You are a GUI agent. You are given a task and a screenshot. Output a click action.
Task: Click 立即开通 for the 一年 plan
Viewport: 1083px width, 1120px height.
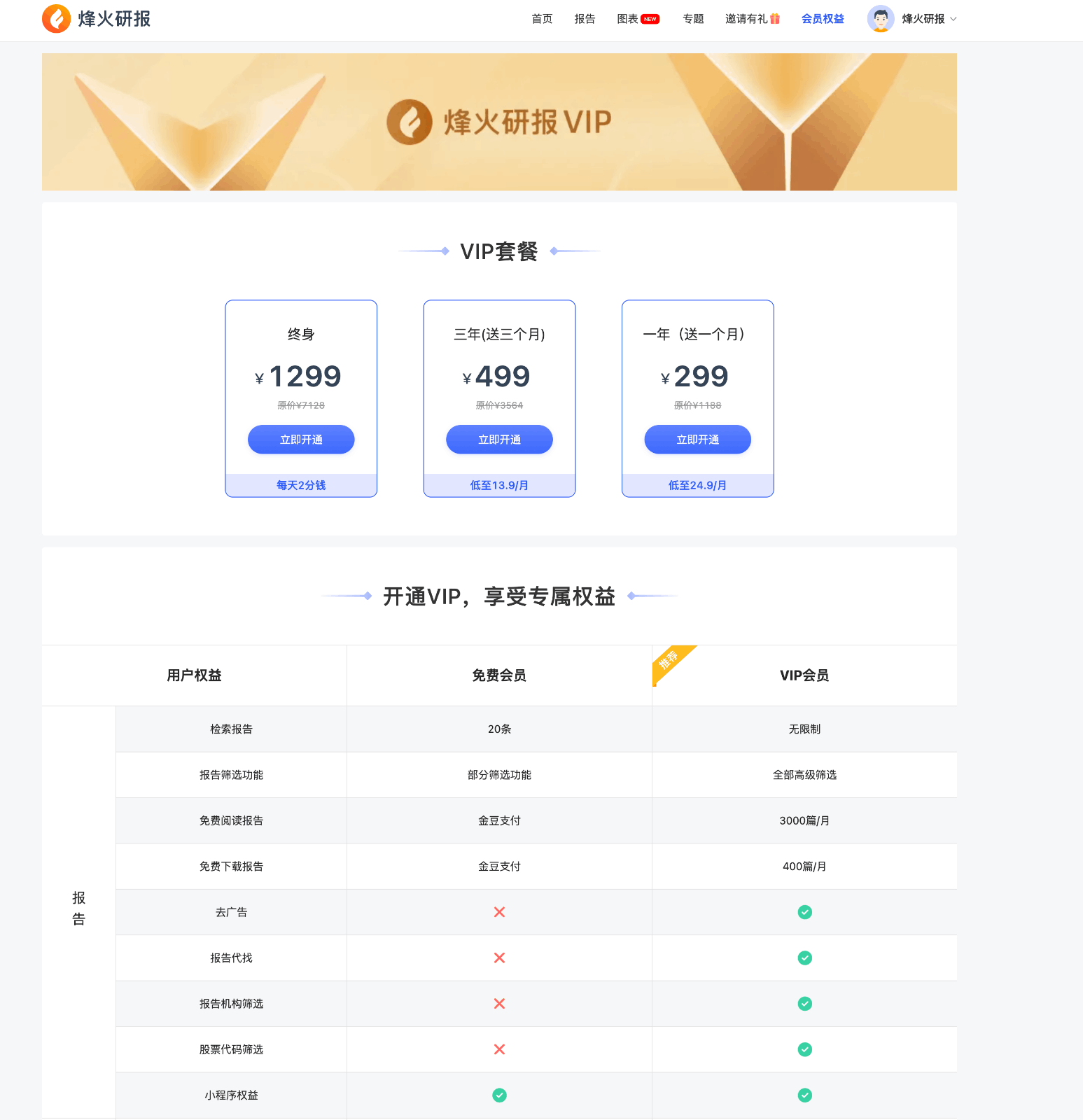(697, 440)
